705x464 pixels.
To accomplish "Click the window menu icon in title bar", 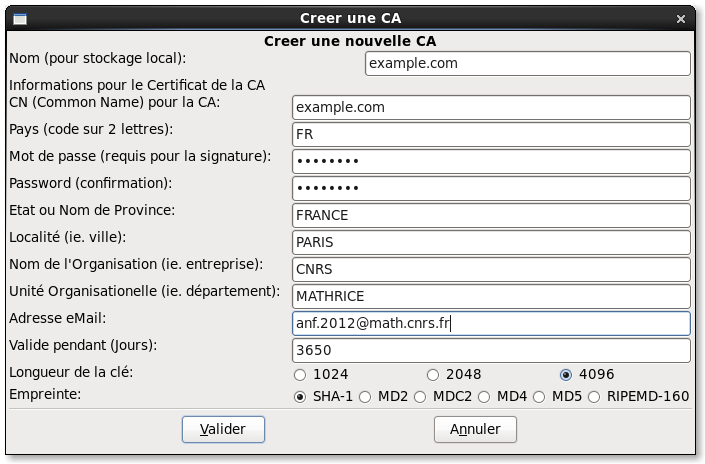I will 20,19.
